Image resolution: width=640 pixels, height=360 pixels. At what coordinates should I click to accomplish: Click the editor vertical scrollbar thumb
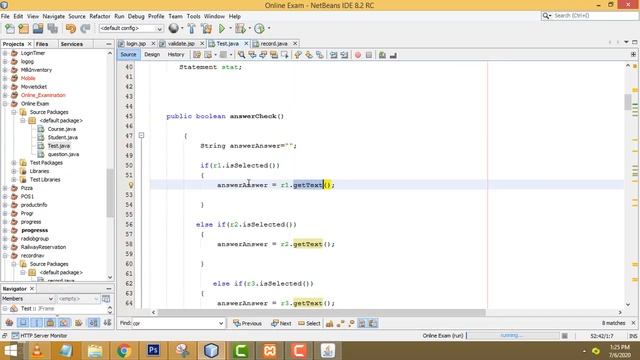(628, 101)
